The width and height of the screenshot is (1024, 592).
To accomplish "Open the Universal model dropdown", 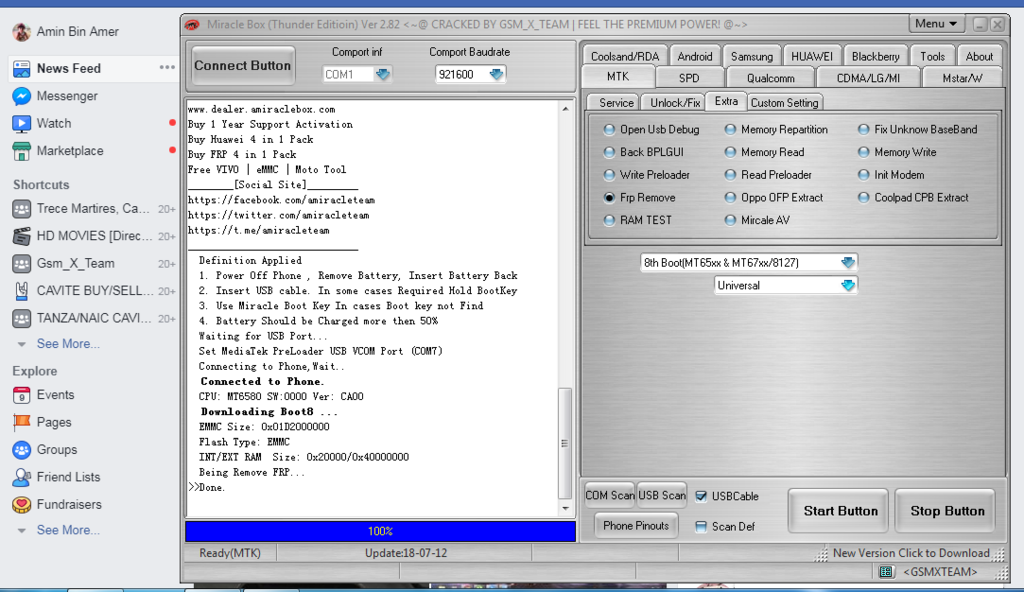I will pyautogui.click(x=848, y=286).
